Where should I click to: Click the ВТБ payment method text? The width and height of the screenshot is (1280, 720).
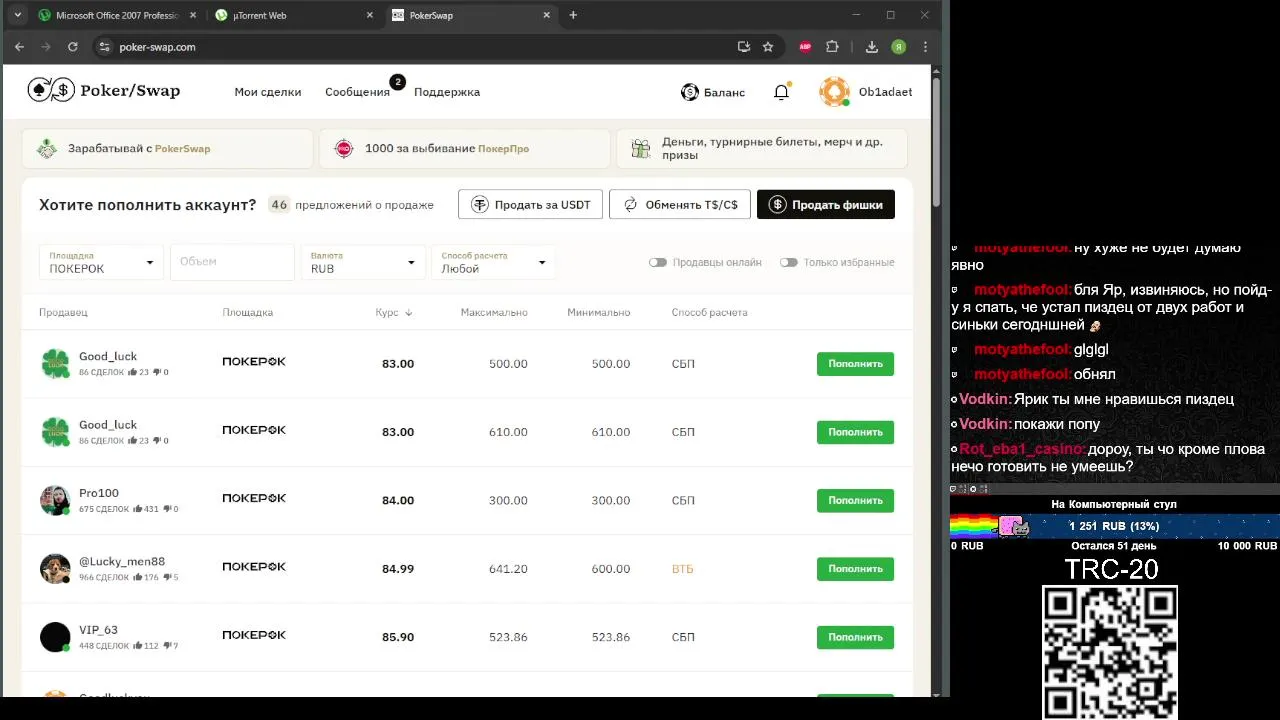tap(683, 569)
